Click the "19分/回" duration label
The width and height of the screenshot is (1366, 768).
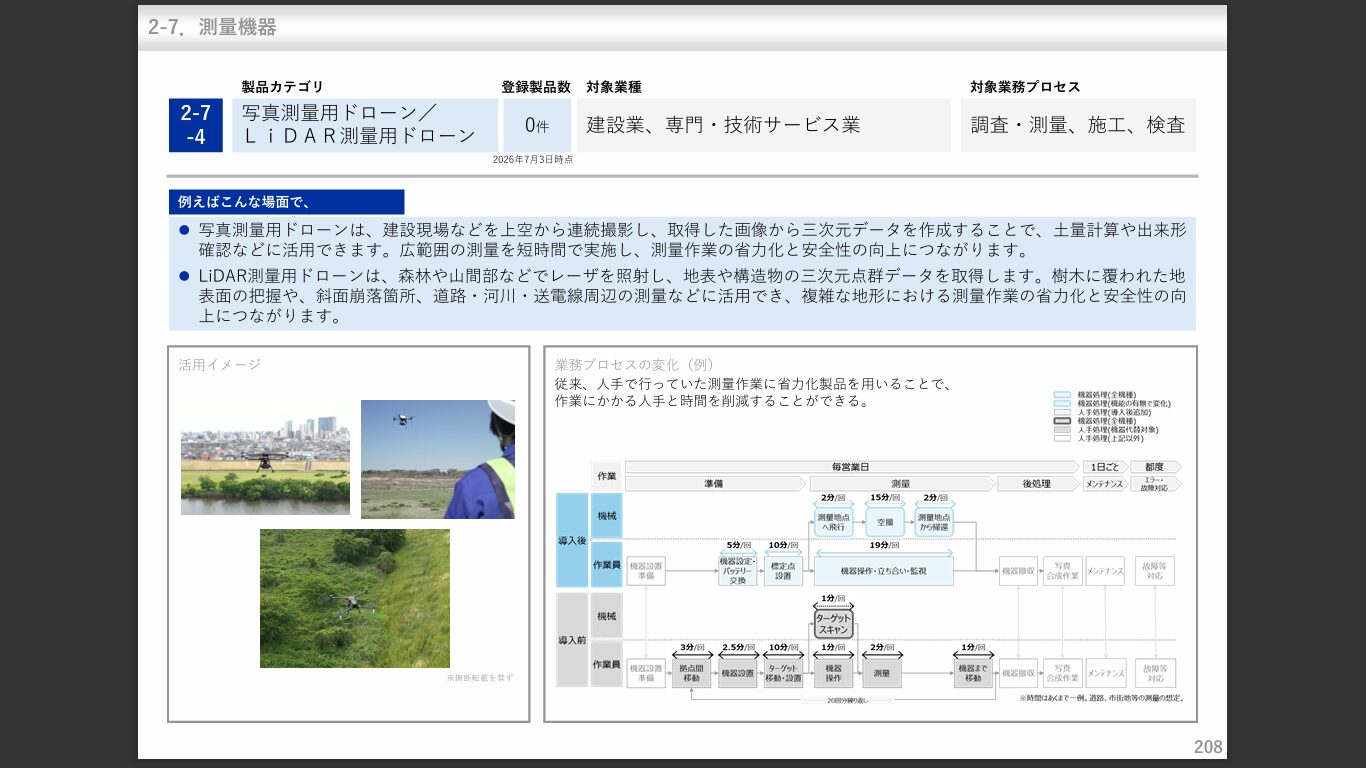(883, 546)
